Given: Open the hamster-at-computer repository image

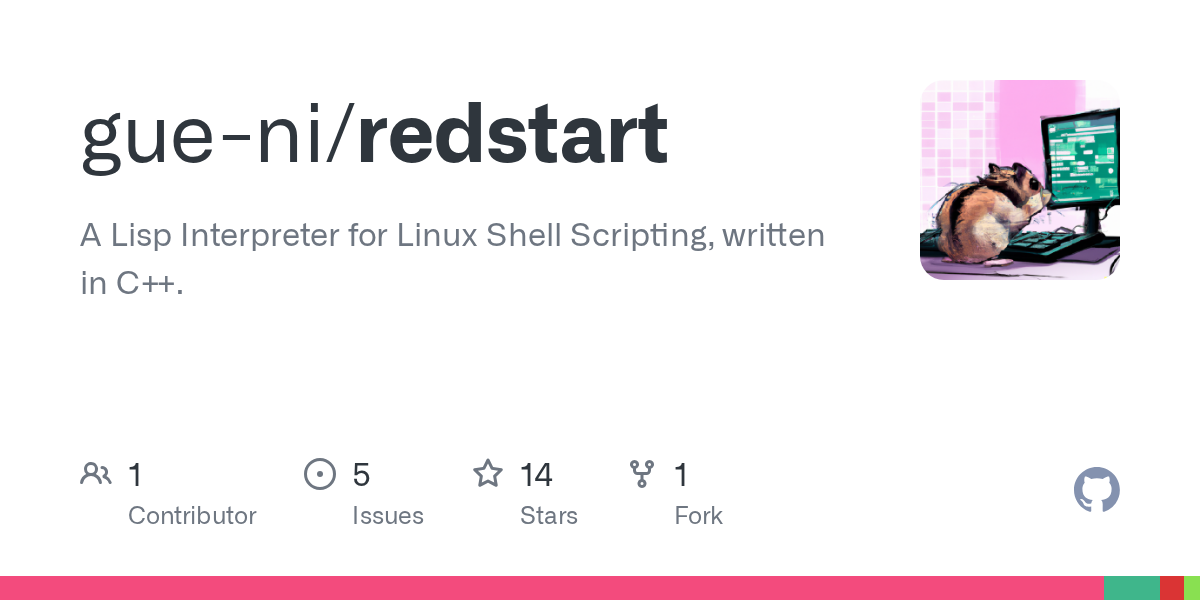Looking at the screenshot, I should point(1019,180).
